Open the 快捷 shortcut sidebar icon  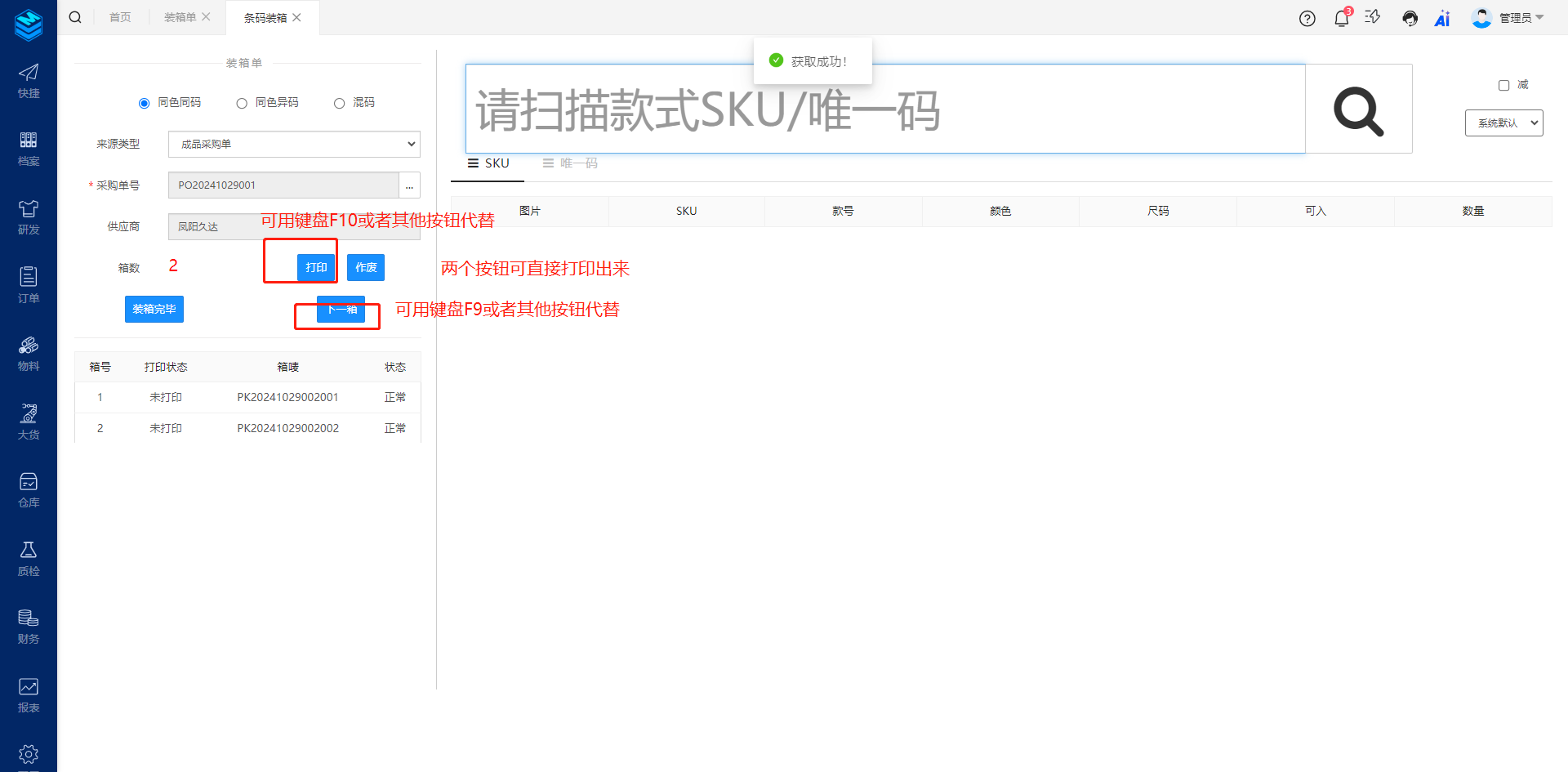(29, 81)
